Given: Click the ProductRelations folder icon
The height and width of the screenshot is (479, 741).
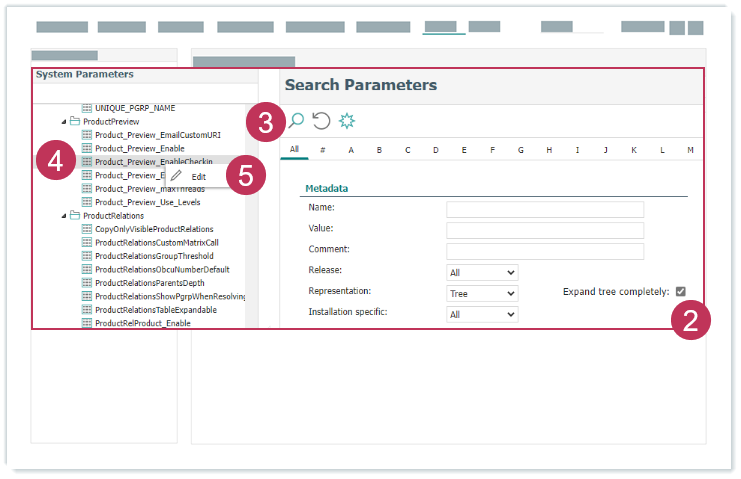Looking at the screenshot, I should (75, 215).
